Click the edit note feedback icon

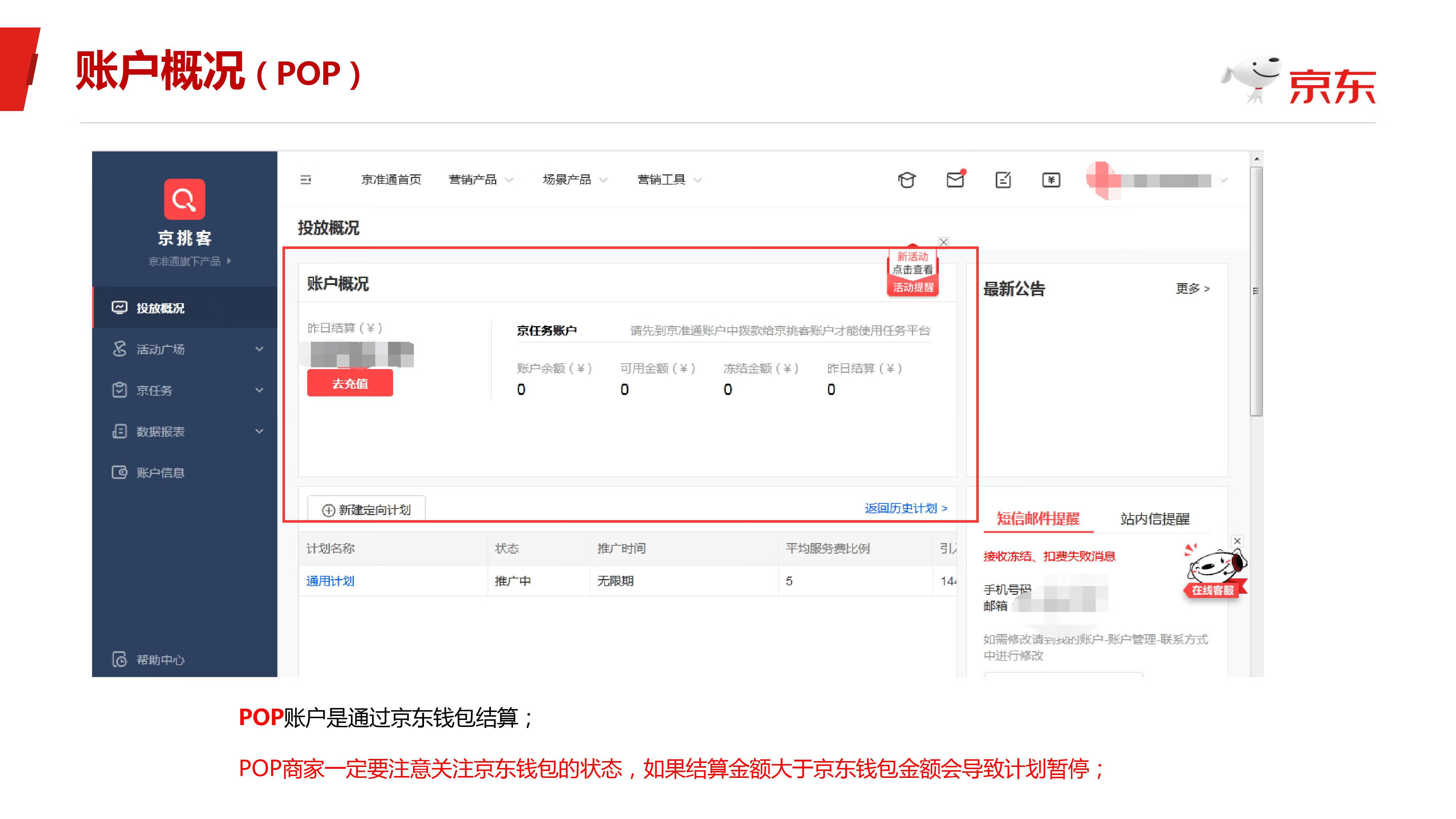(x=1003, y=180)
